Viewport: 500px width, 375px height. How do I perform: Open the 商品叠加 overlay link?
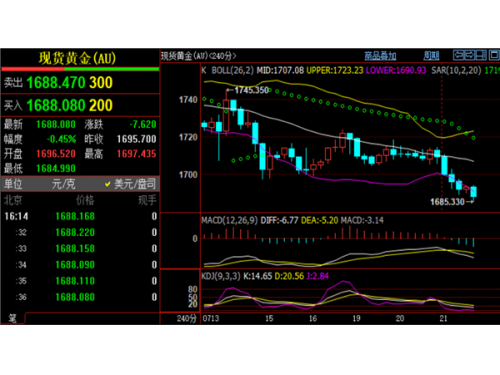coord(380,56)
